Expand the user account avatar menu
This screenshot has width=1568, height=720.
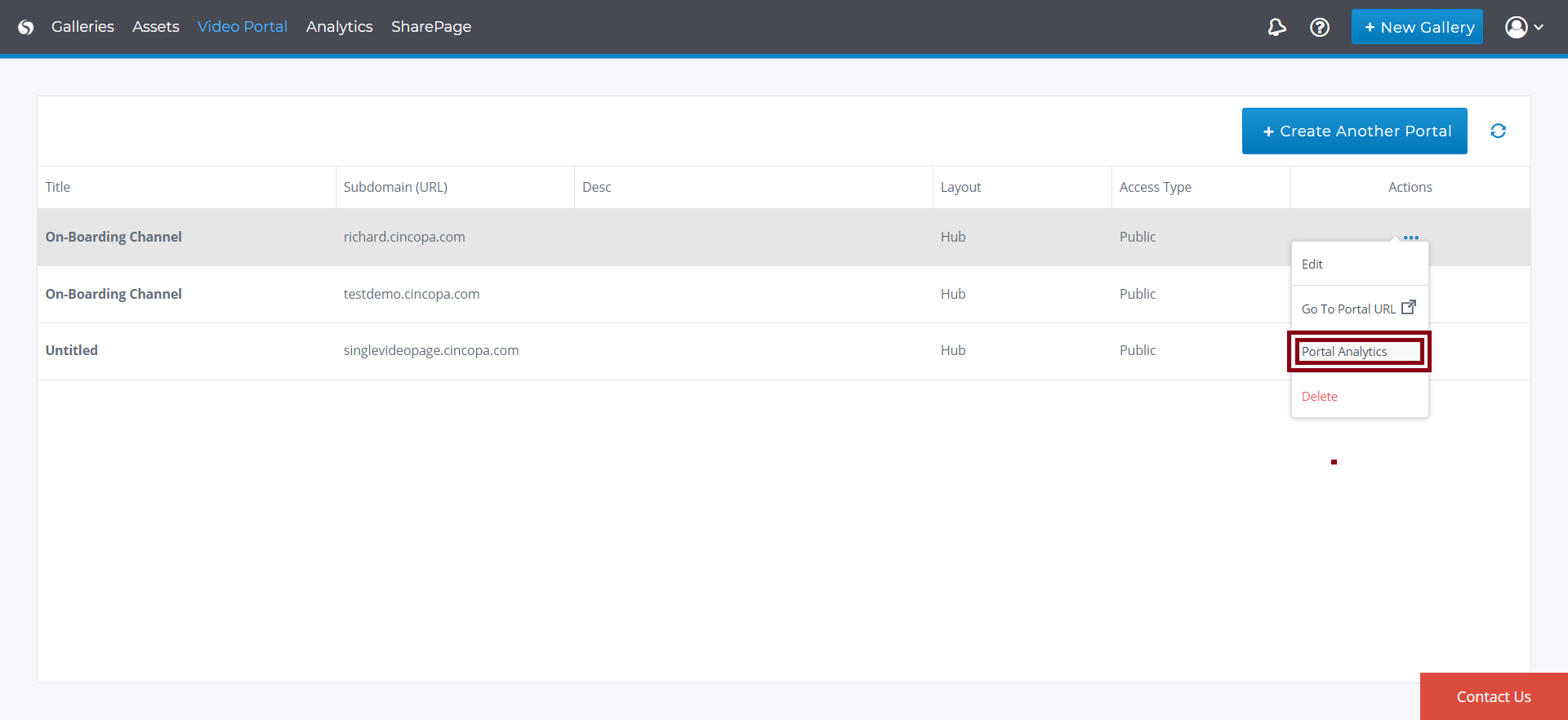[x=1523, y=27]
